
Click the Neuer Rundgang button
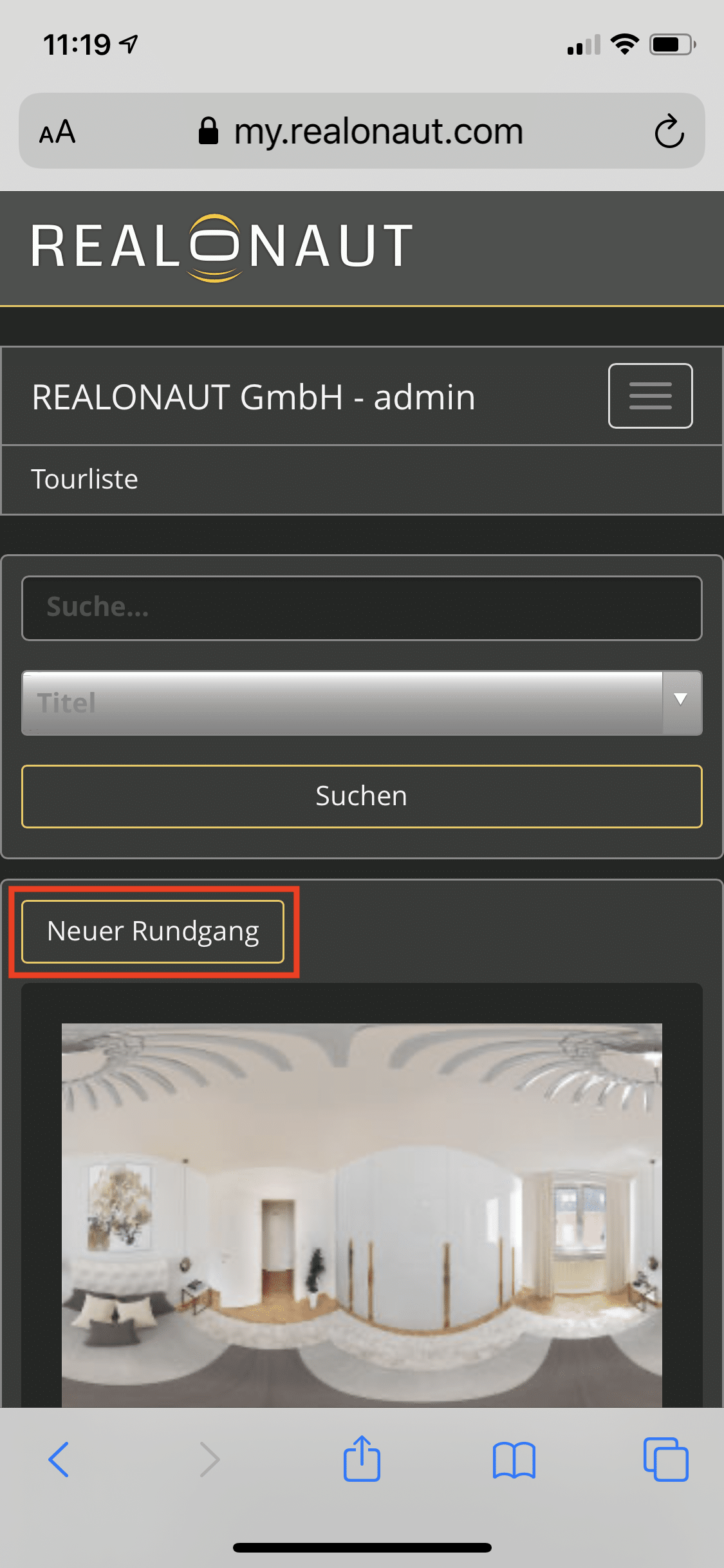tap(153, 931)
